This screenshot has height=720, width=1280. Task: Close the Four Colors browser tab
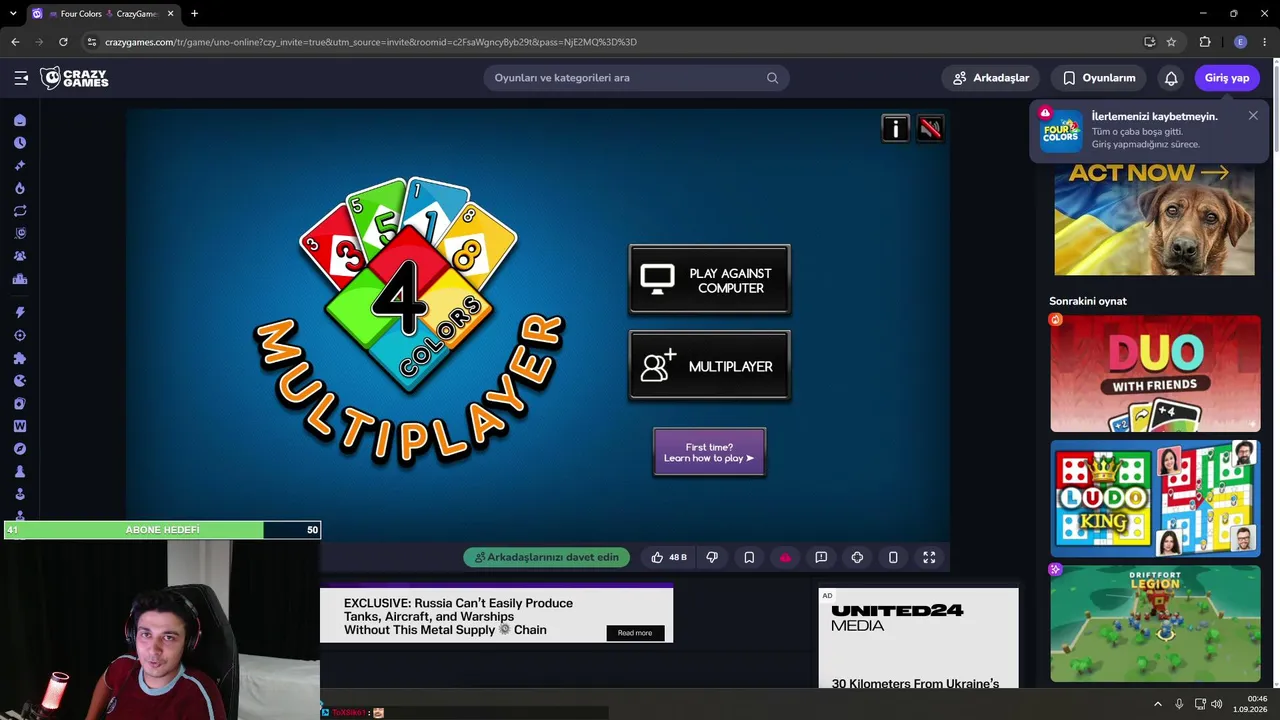tap(170, 14)
